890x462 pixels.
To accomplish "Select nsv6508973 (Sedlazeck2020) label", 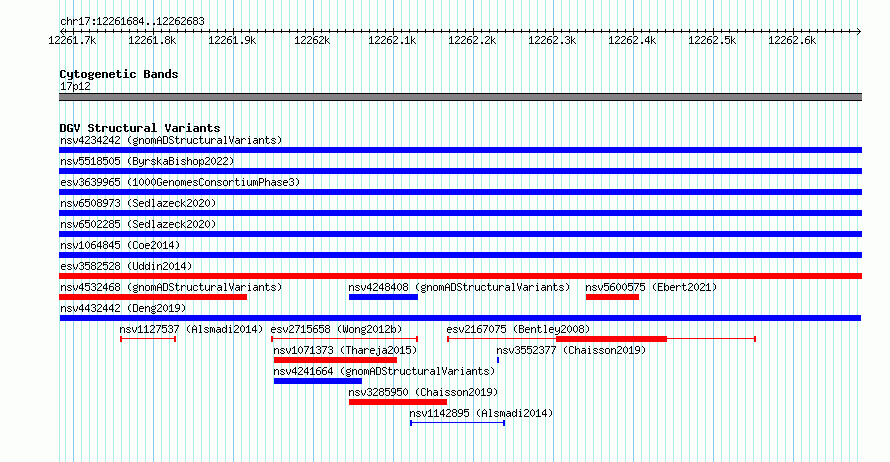I will pyautogui.click(x=138, y=203).
